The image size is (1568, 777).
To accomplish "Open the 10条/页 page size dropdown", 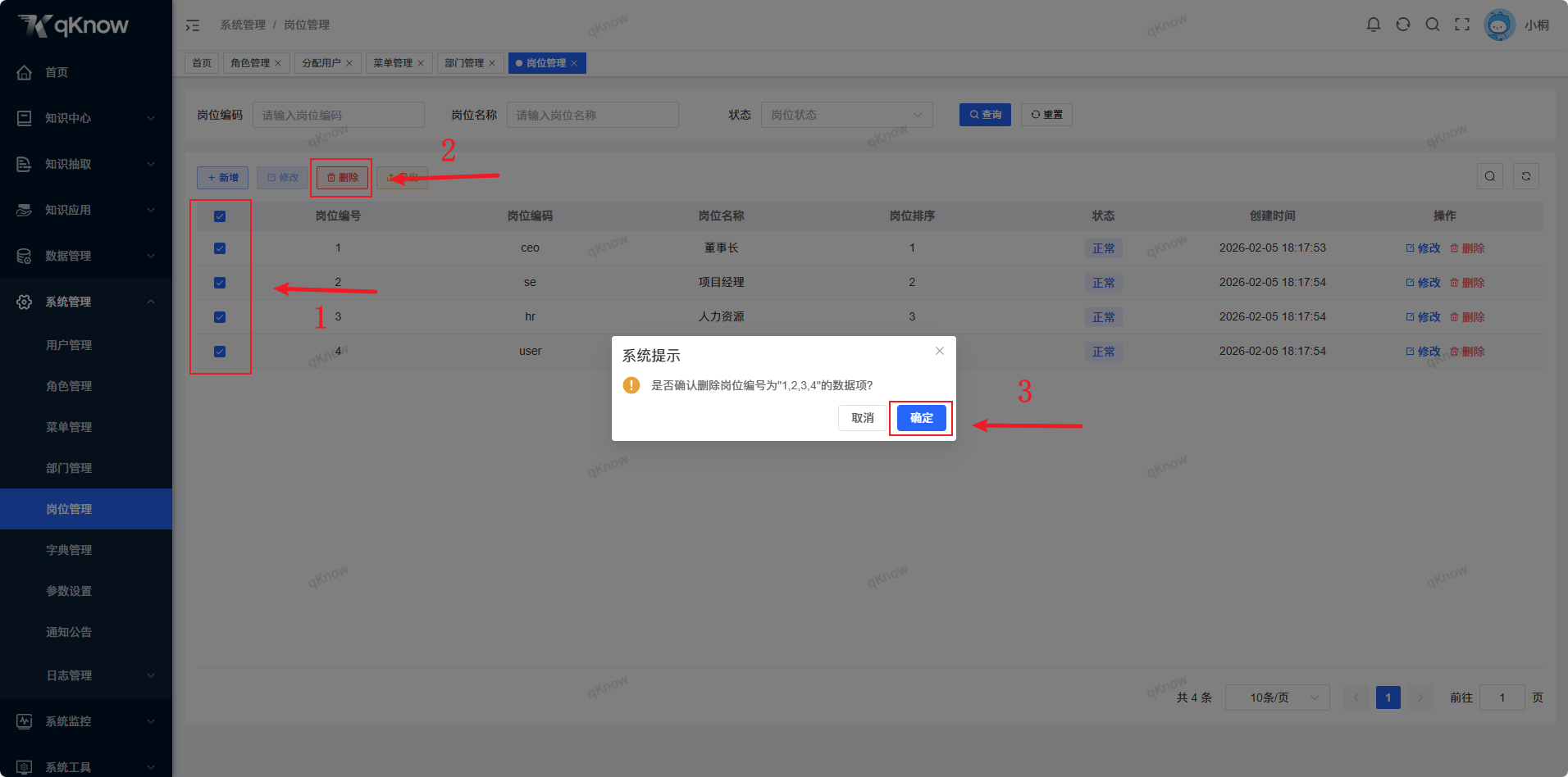I will 1278,697.
